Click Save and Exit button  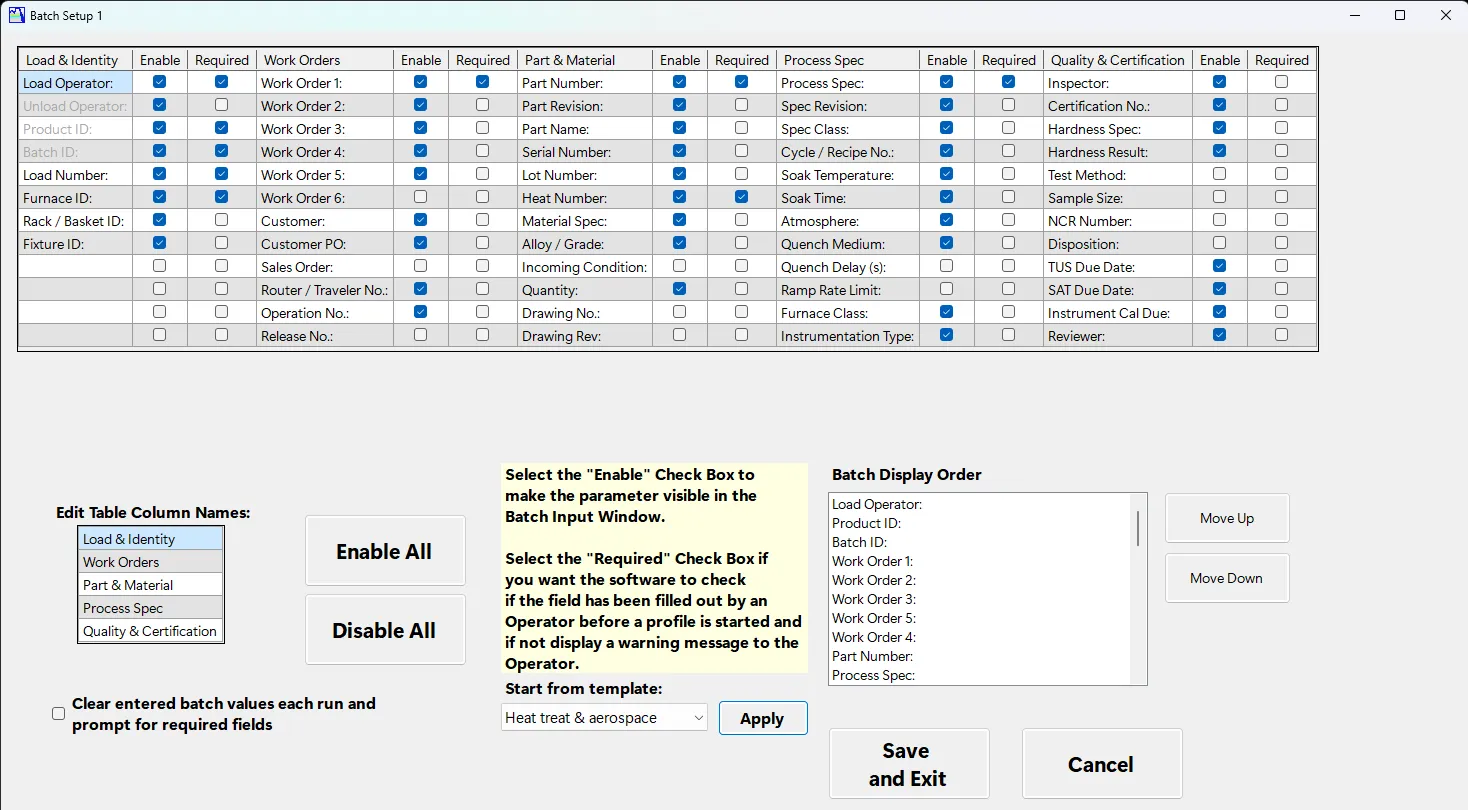coord(908,764)
